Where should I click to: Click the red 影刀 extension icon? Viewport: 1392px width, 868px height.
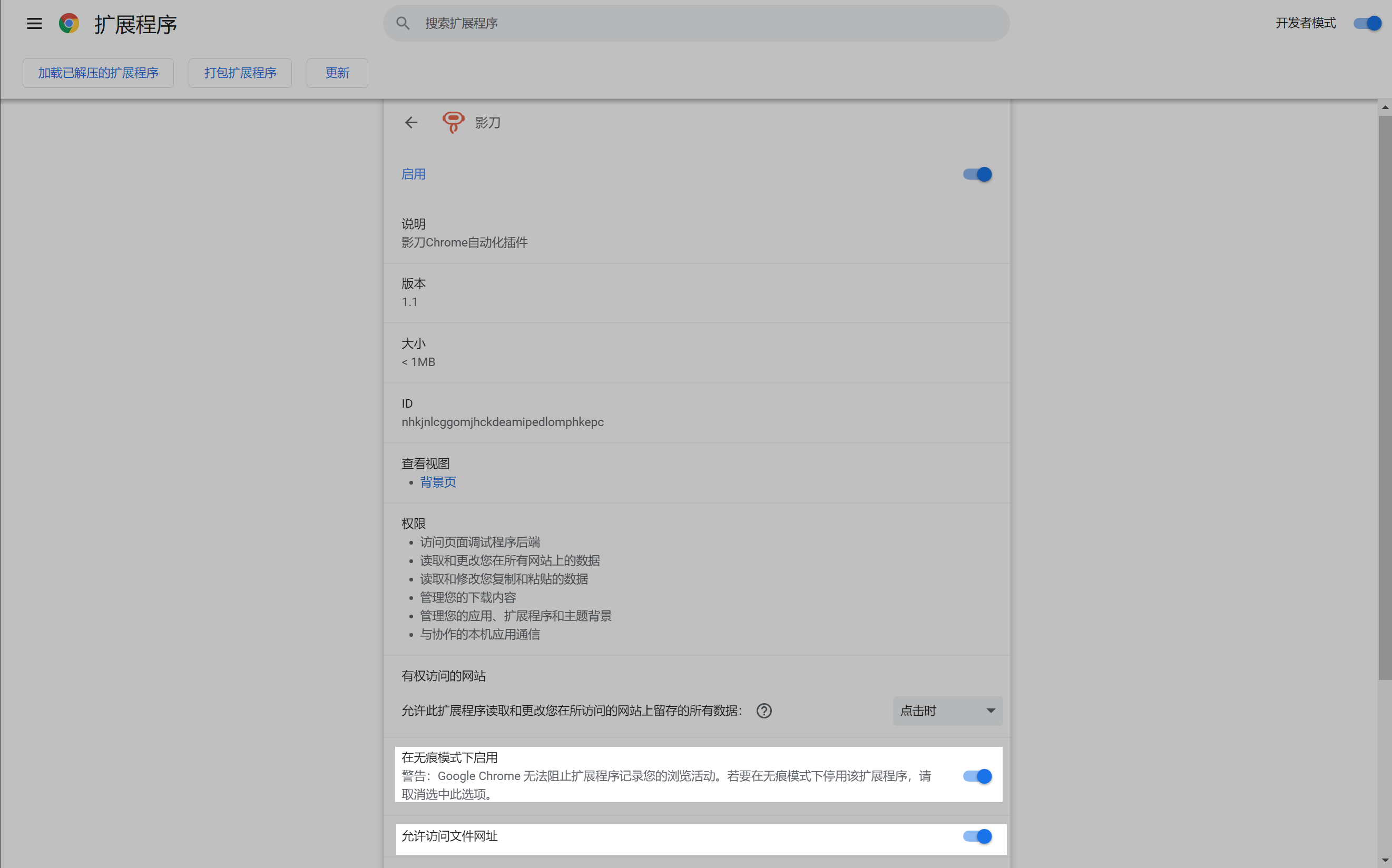[453, 122]
